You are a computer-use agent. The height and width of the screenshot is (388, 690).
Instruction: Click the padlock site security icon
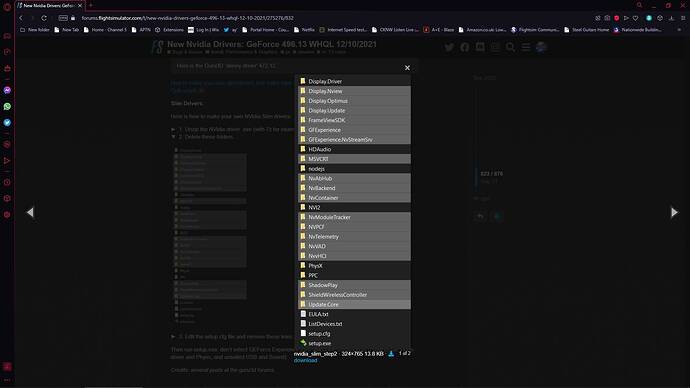coord(73,18)
